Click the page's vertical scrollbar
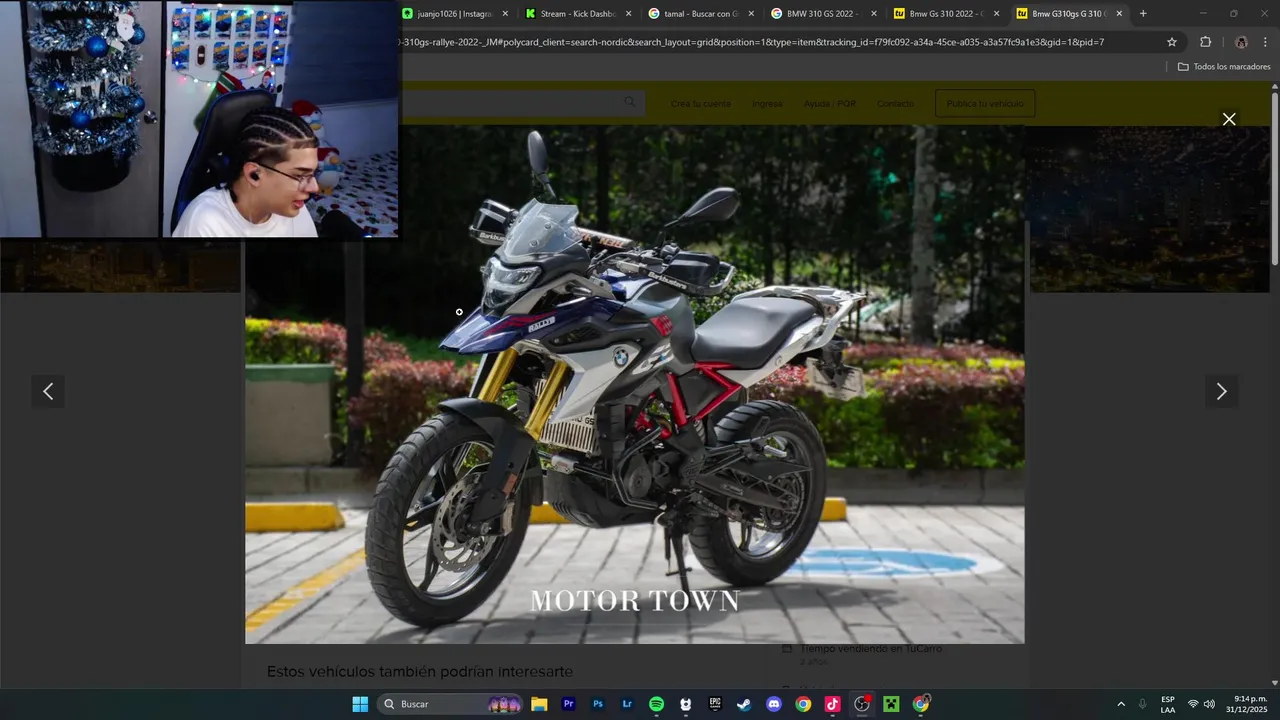The image size is (1280, 720). point(1275,180)
